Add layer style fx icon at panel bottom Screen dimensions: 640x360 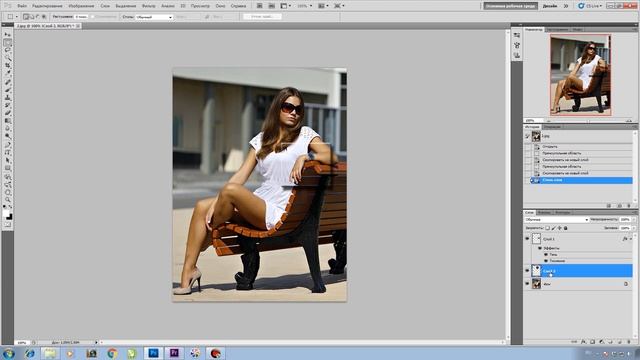[584, 342]
